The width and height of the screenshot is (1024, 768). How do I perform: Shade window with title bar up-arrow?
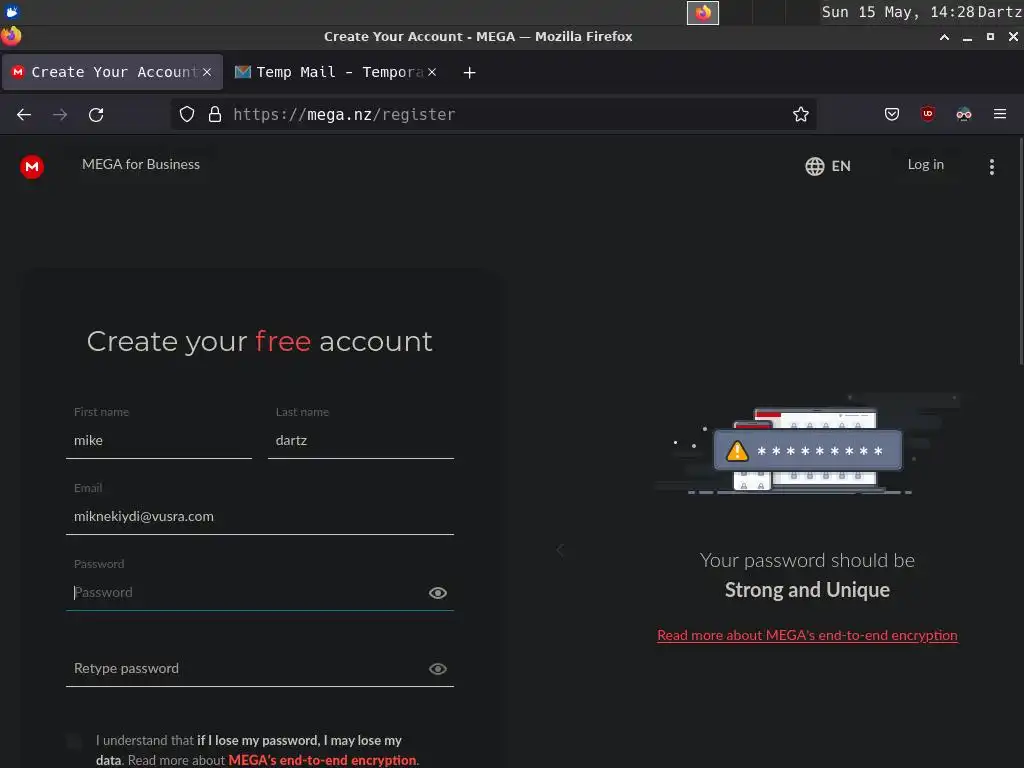click(x=944, y=37)
